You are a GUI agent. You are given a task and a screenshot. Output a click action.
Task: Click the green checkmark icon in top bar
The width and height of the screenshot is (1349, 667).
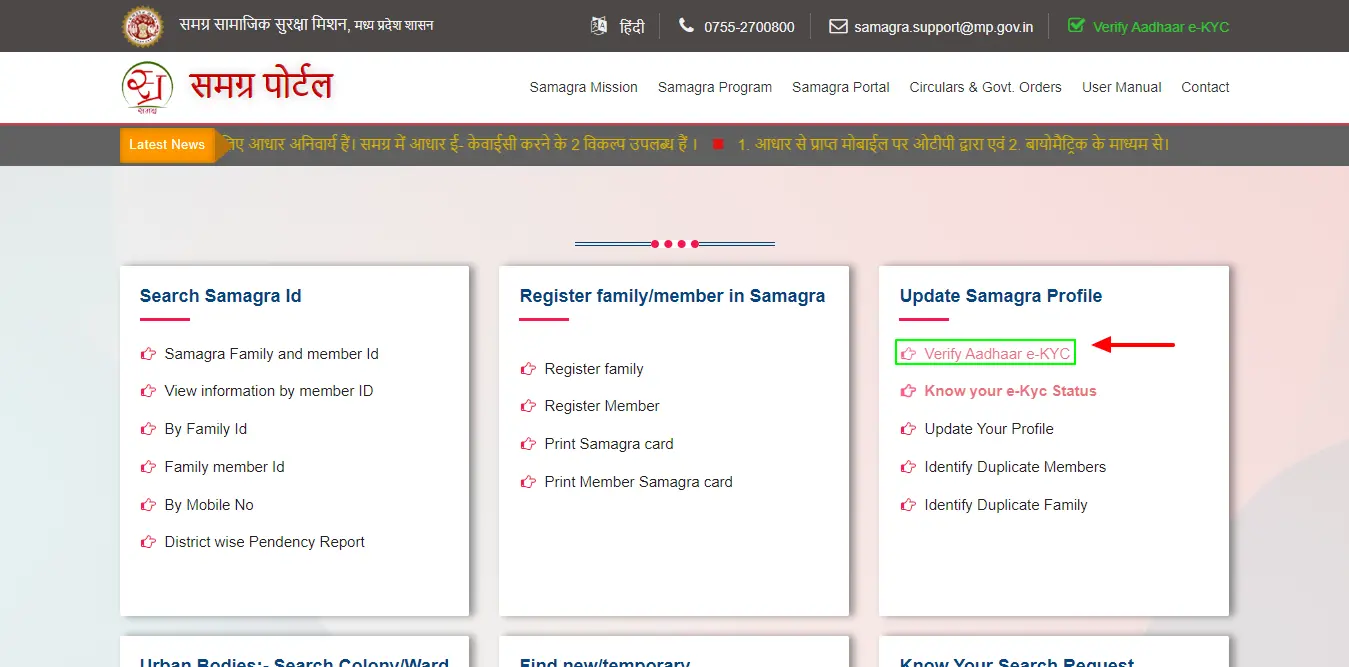coord(1076,26)
